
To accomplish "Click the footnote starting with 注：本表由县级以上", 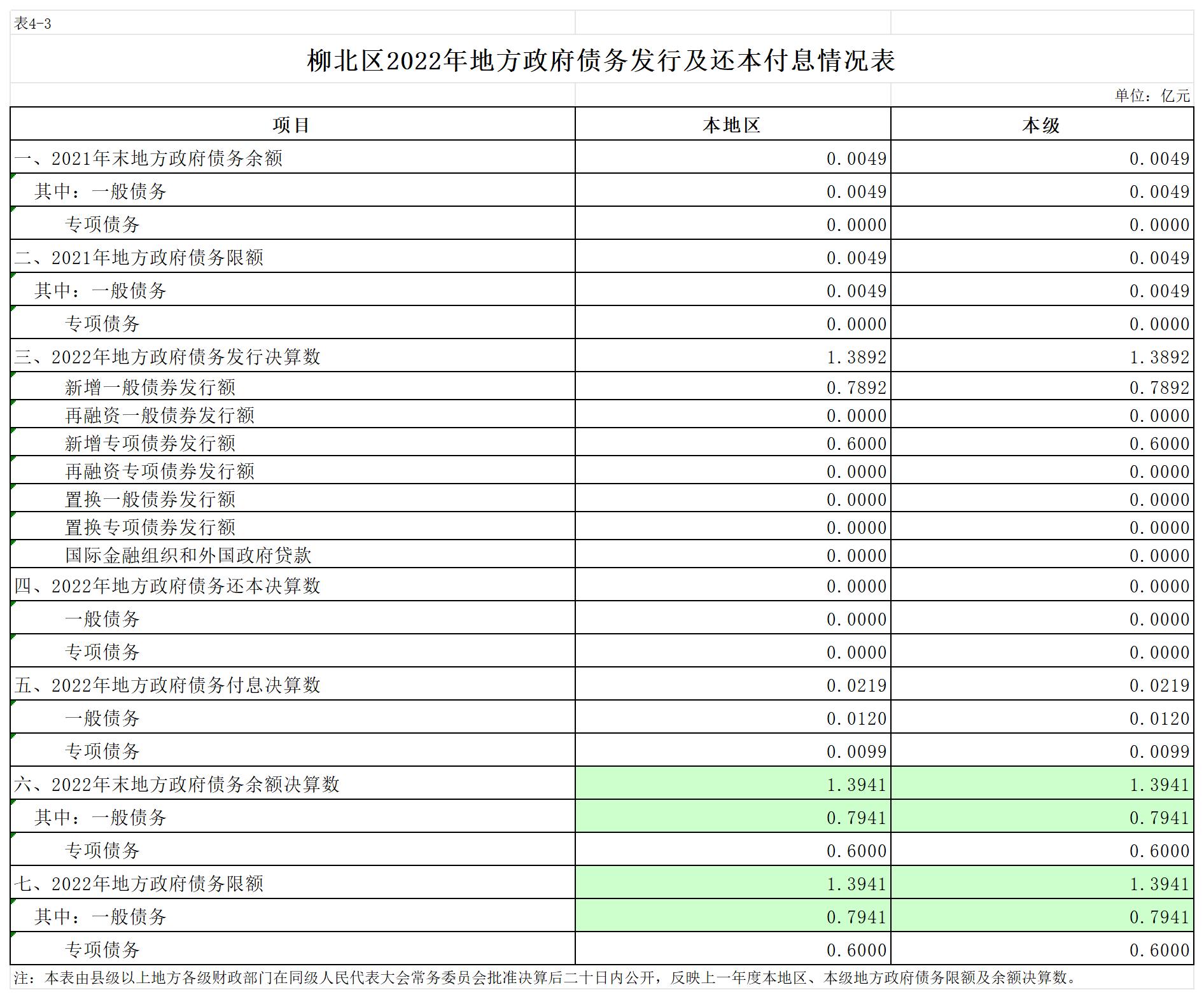I will click(545, 977).
